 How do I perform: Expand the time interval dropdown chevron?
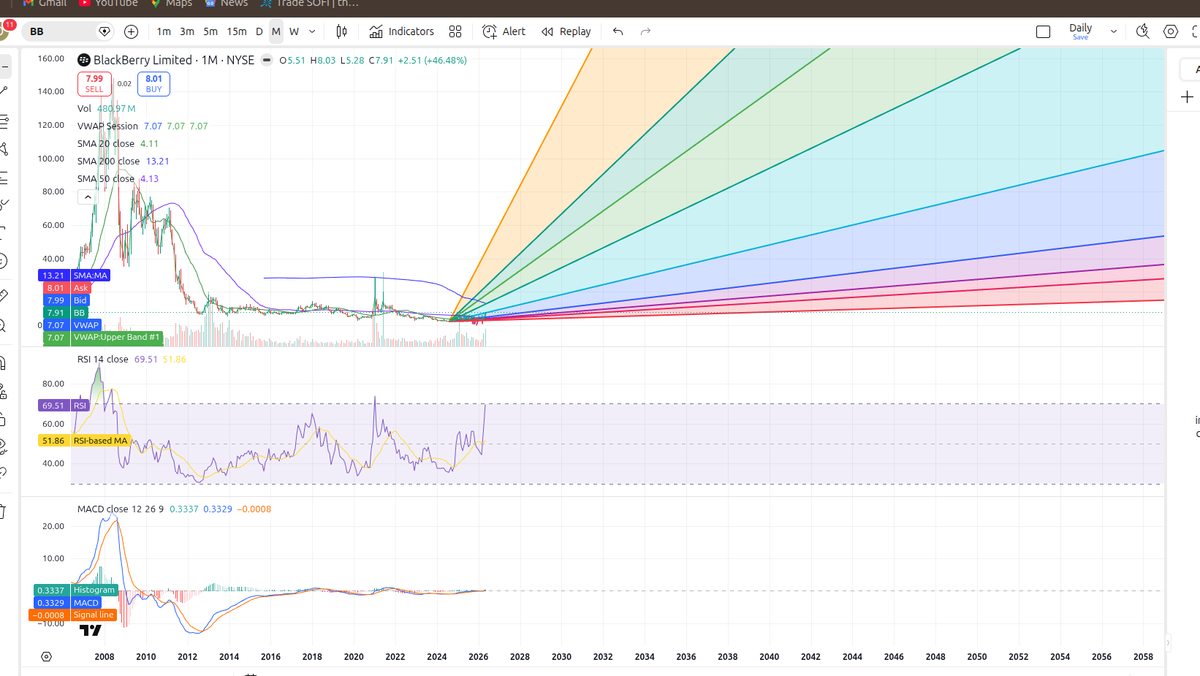(312, 32)
